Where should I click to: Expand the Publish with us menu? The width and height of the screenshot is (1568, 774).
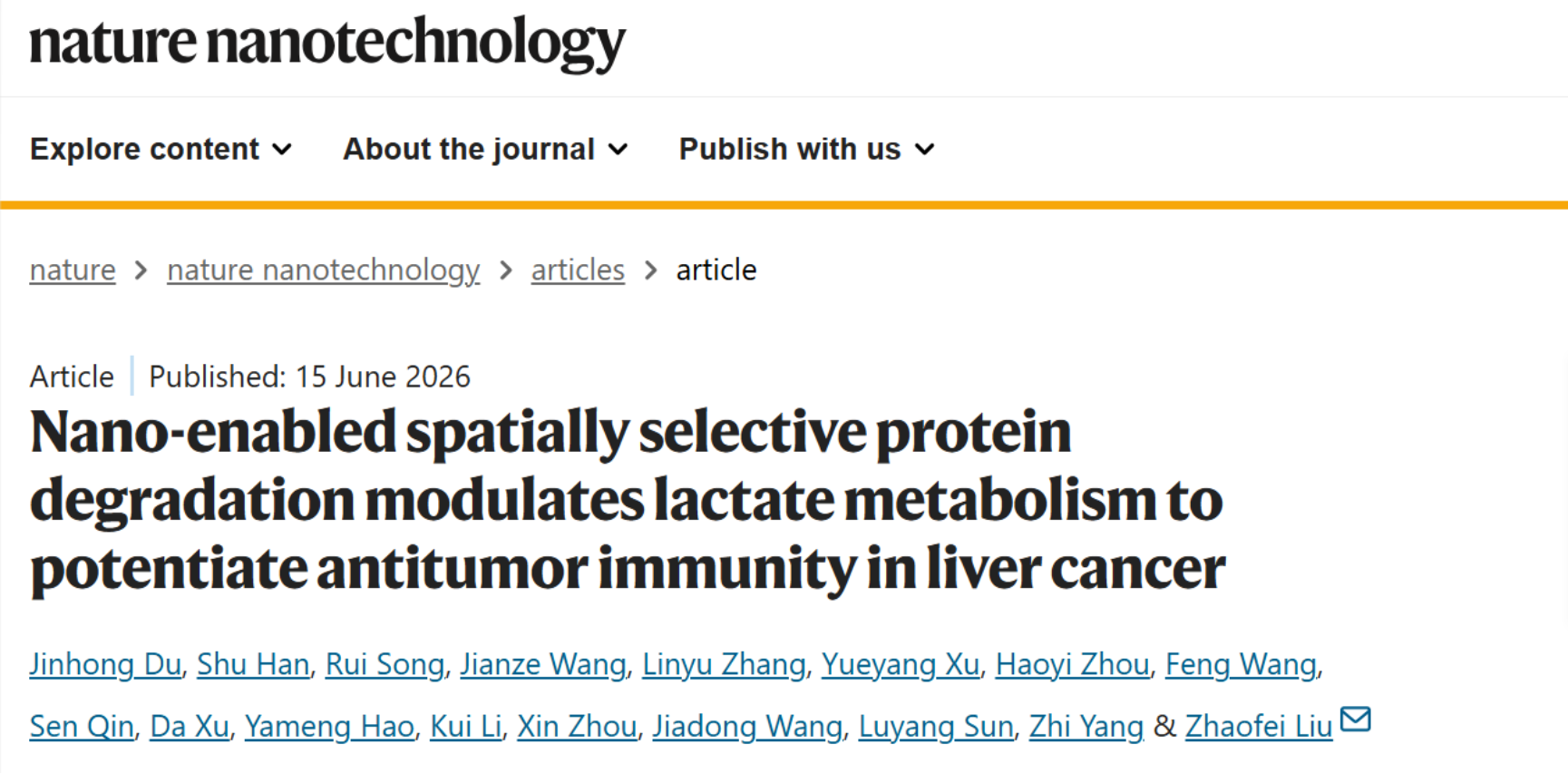[806, 149]
